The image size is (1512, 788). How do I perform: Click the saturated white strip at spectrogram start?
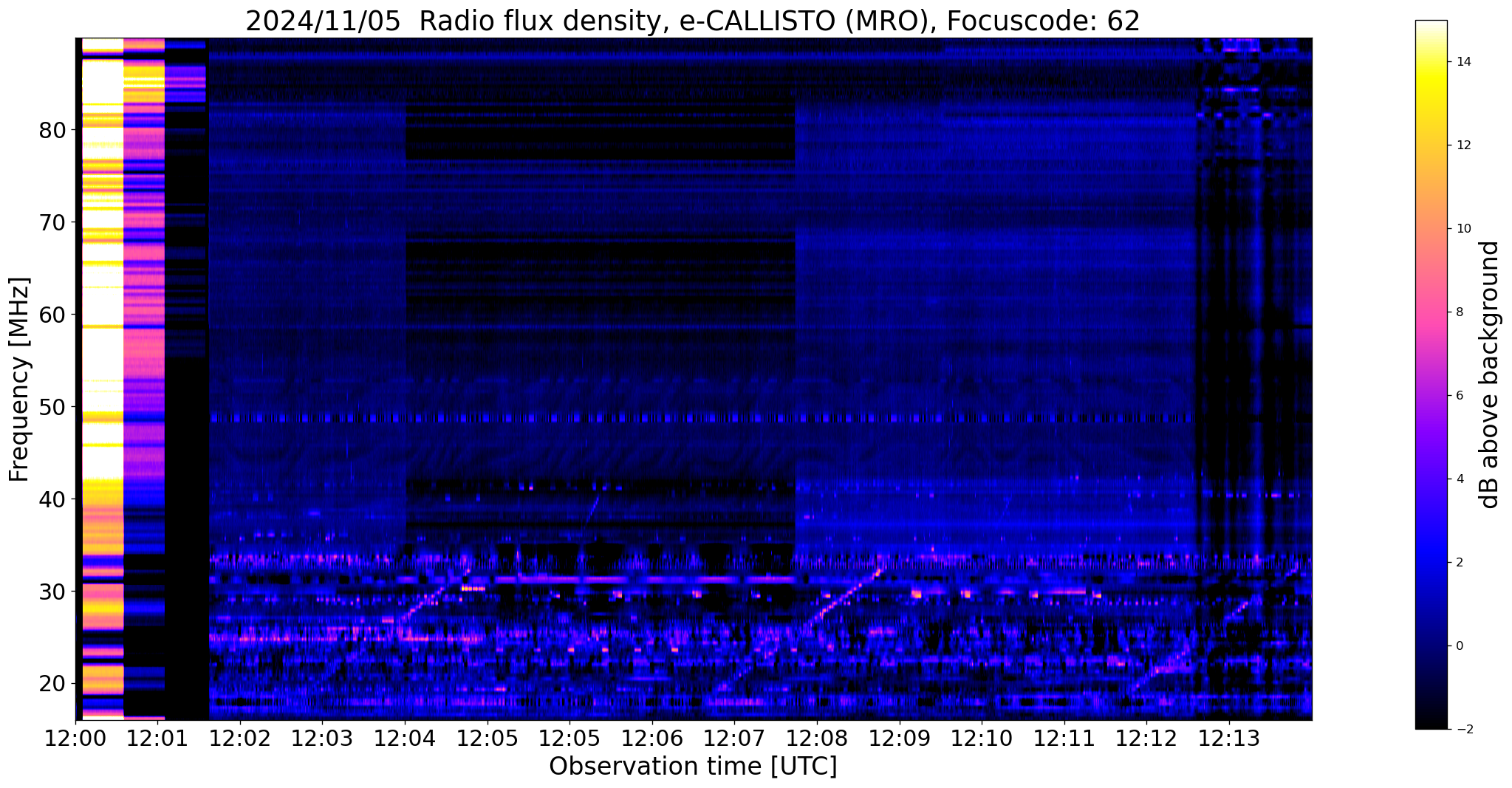[102, 295]
